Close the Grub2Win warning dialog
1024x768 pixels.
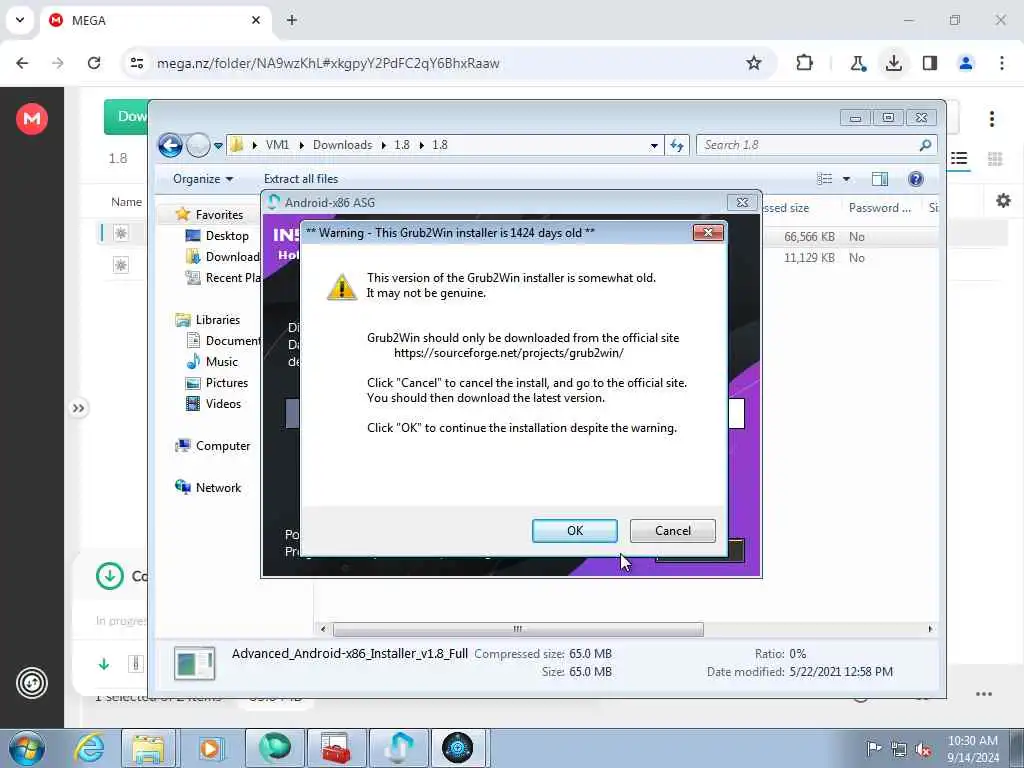[708, 232]
